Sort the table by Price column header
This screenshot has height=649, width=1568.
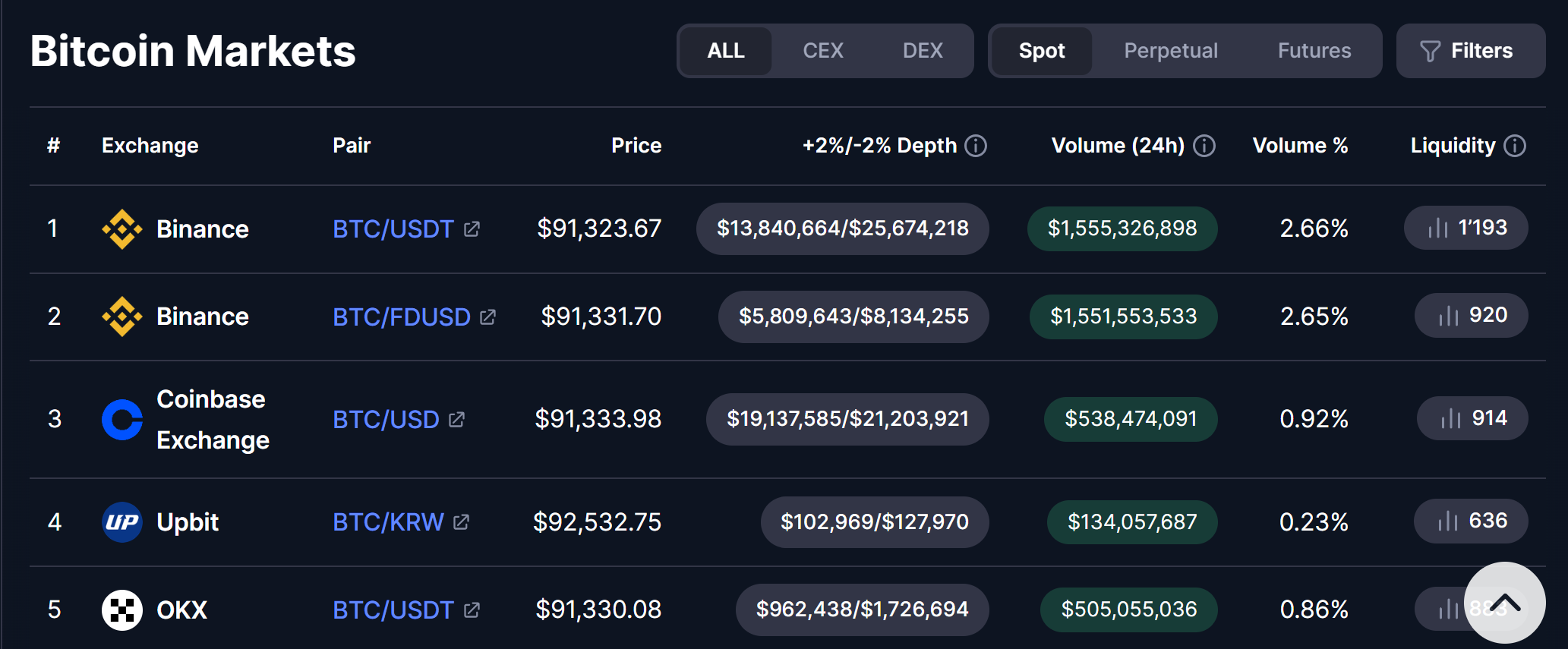(x=636, y=146)
